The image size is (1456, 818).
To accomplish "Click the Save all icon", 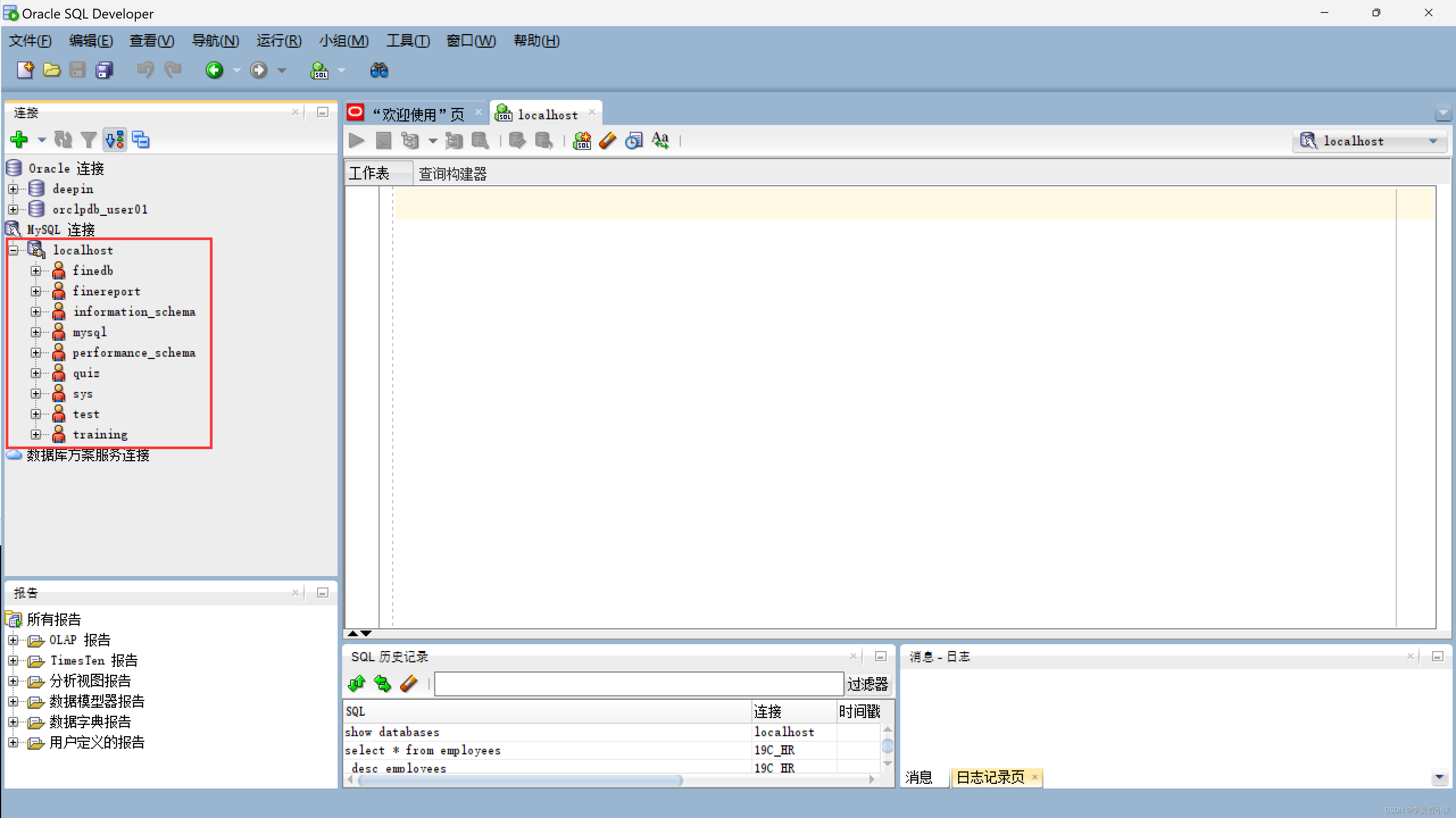I will pos(105,70).
